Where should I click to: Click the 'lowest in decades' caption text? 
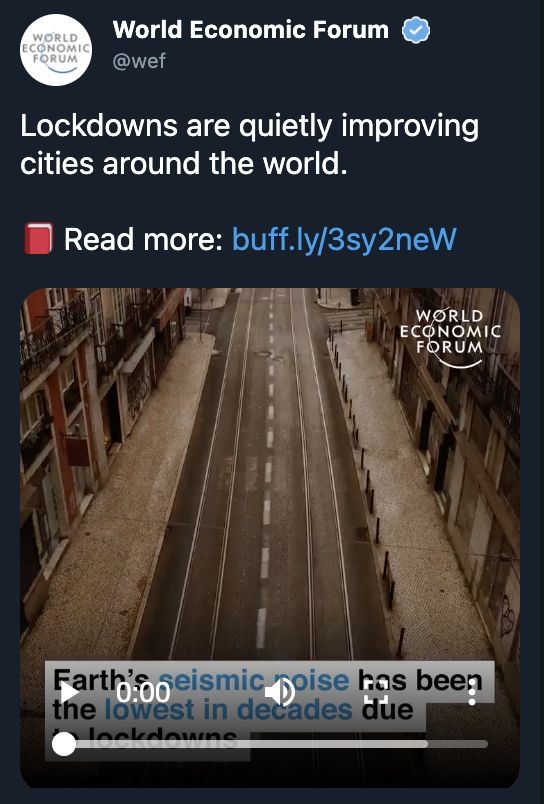(228, 710)
